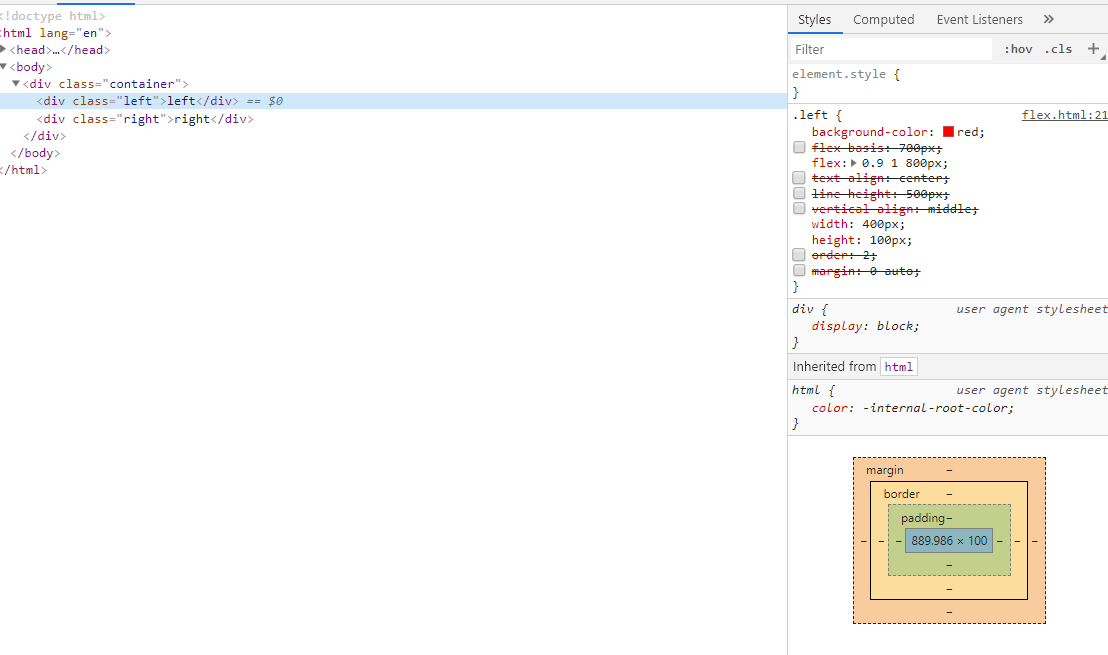Click the margin label in box model

click(x=885, y=470)
